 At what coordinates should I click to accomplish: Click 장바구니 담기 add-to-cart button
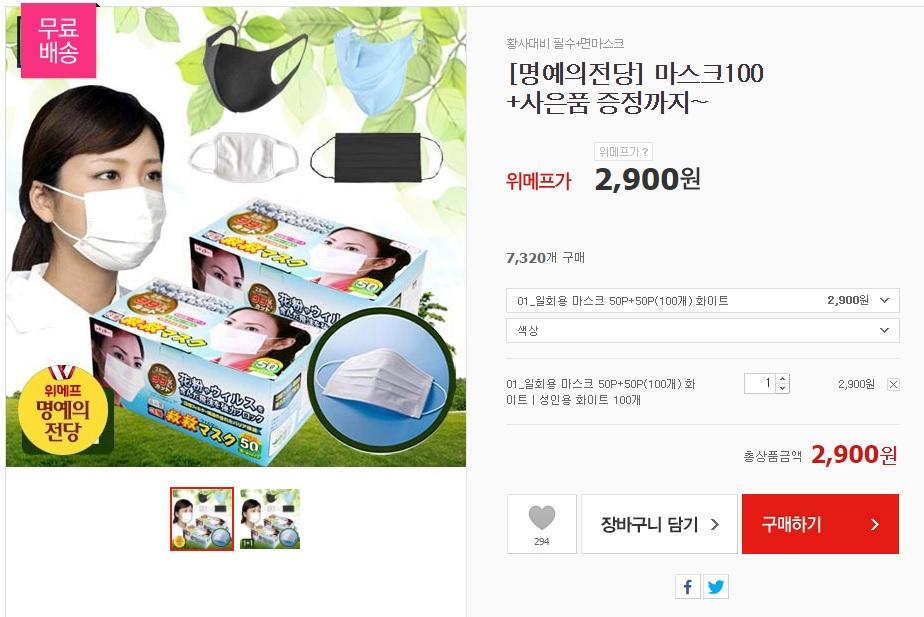659,524
